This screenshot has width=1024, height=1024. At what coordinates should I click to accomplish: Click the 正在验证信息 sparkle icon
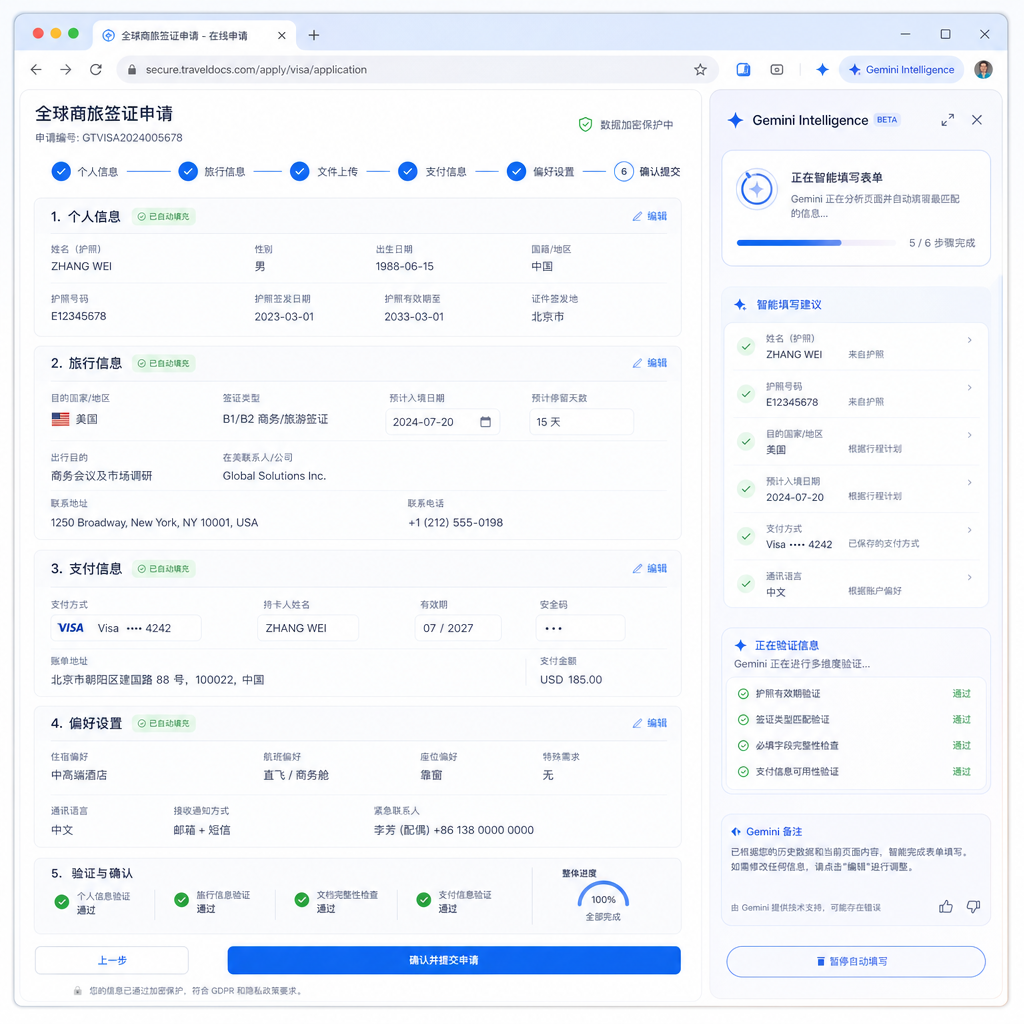click(x=740, y=645)
